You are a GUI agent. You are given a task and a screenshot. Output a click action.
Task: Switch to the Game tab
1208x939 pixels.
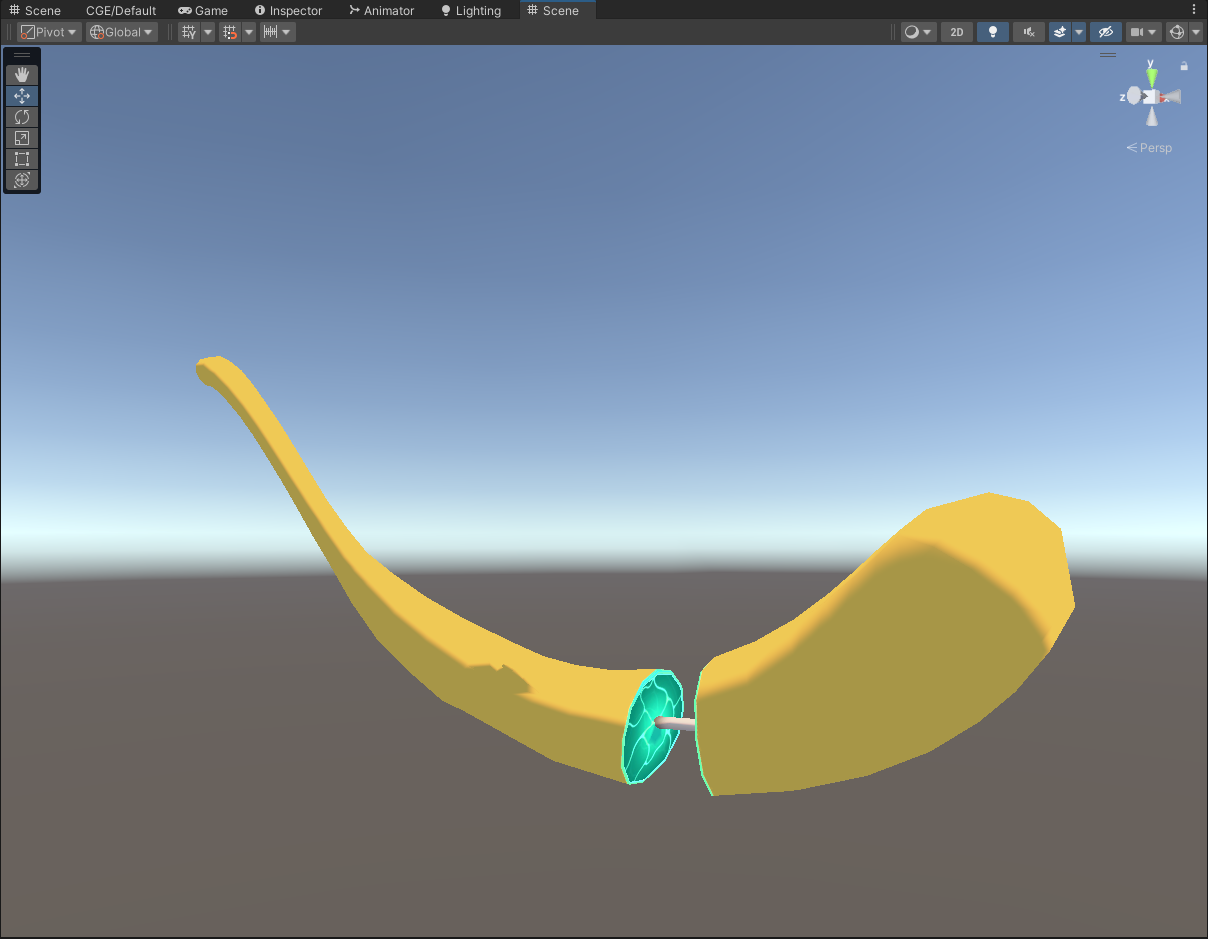click(203, 10)
